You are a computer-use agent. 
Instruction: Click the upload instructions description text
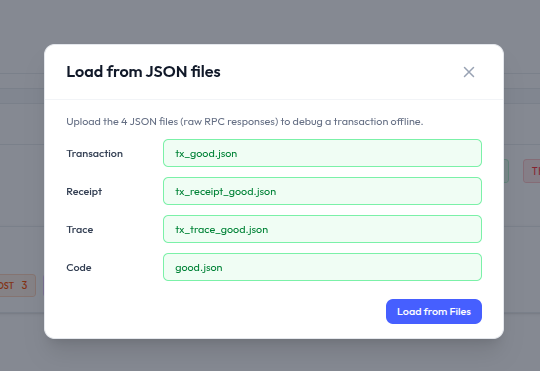pyautogui.click(x=245, y=122)
